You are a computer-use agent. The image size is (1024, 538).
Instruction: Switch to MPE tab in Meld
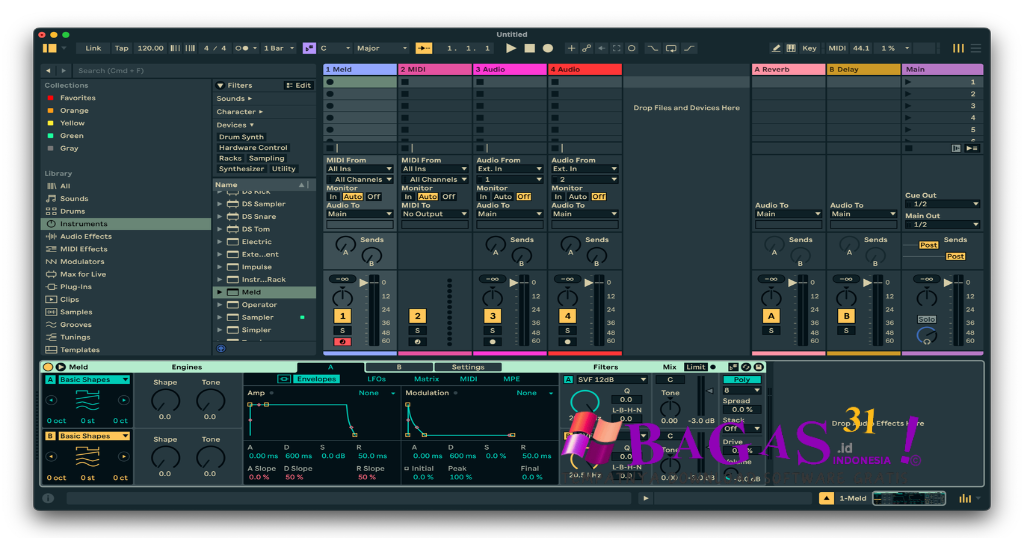coord(511,379)
